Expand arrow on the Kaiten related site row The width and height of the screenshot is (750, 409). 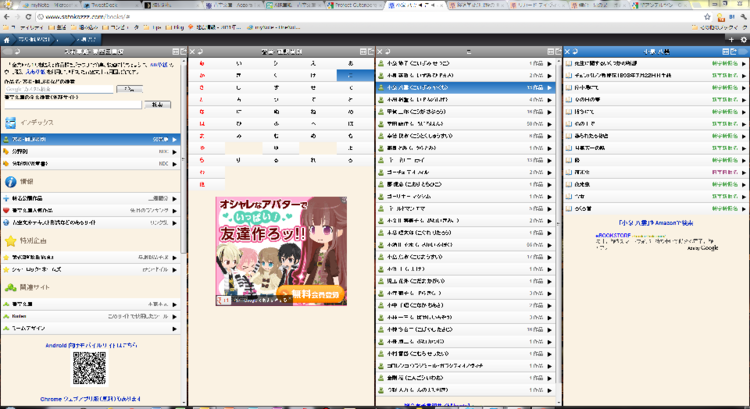coord(175,317)
